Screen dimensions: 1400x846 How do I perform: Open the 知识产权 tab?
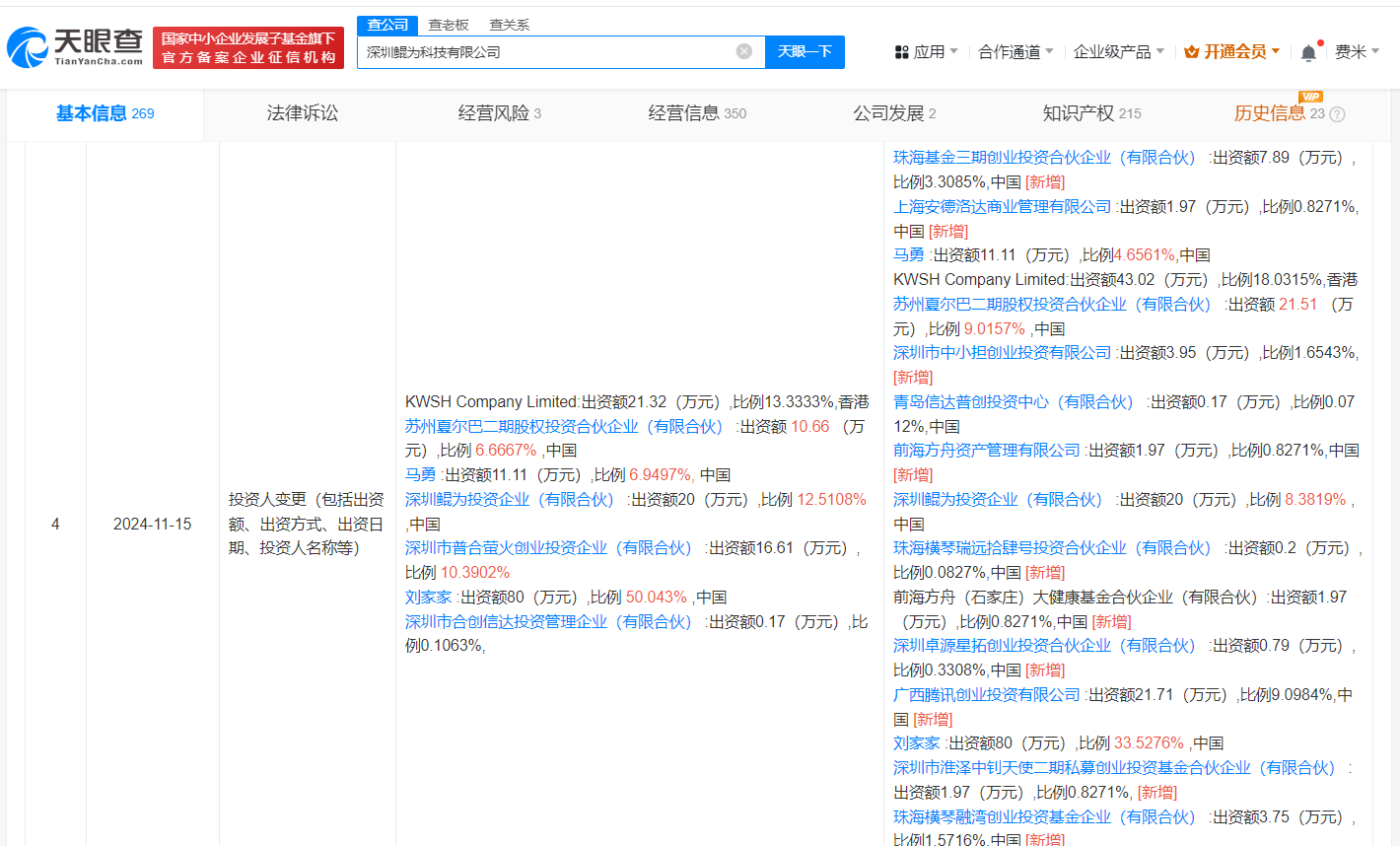1090,113
